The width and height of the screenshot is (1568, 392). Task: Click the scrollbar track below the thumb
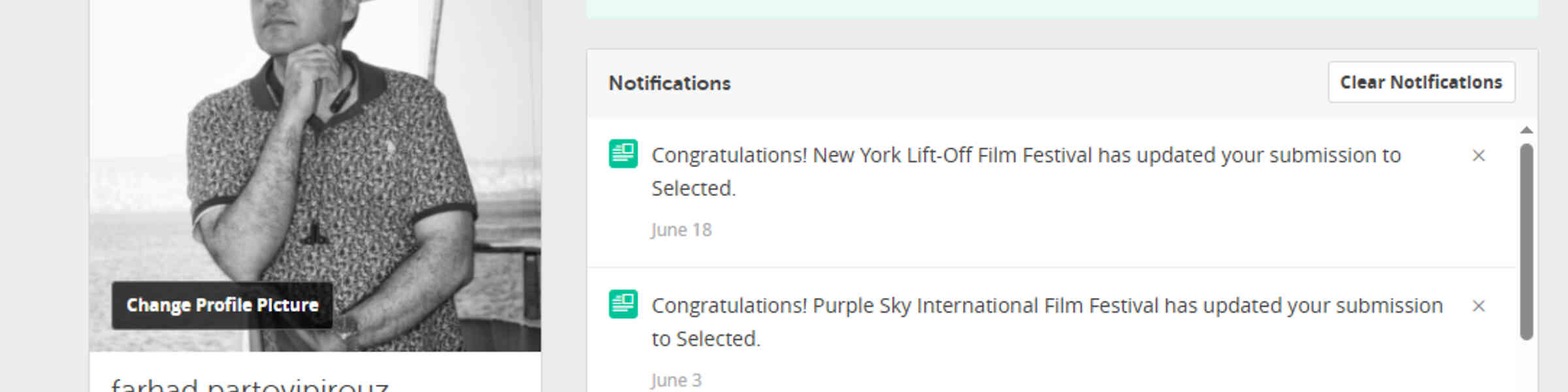point(1526,366)
